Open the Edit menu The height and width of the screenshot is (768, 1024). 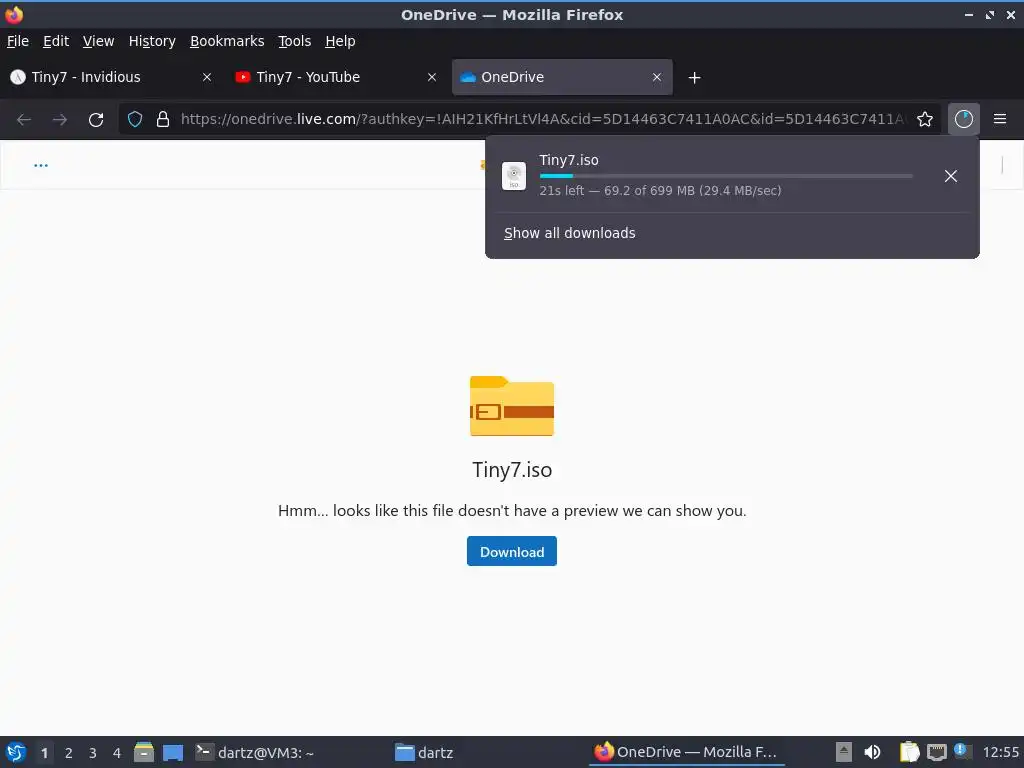coord(56,41)
